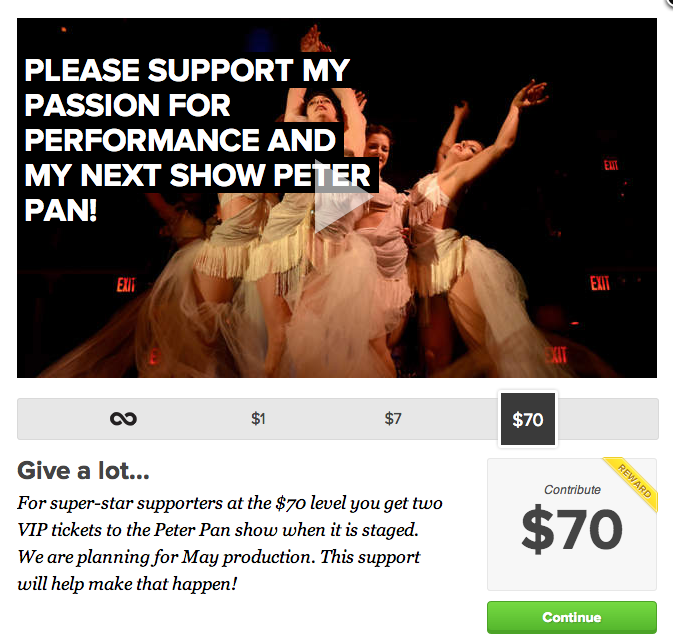
Task: Click the yellow REWARD ribbon
Action: point(633,483)
